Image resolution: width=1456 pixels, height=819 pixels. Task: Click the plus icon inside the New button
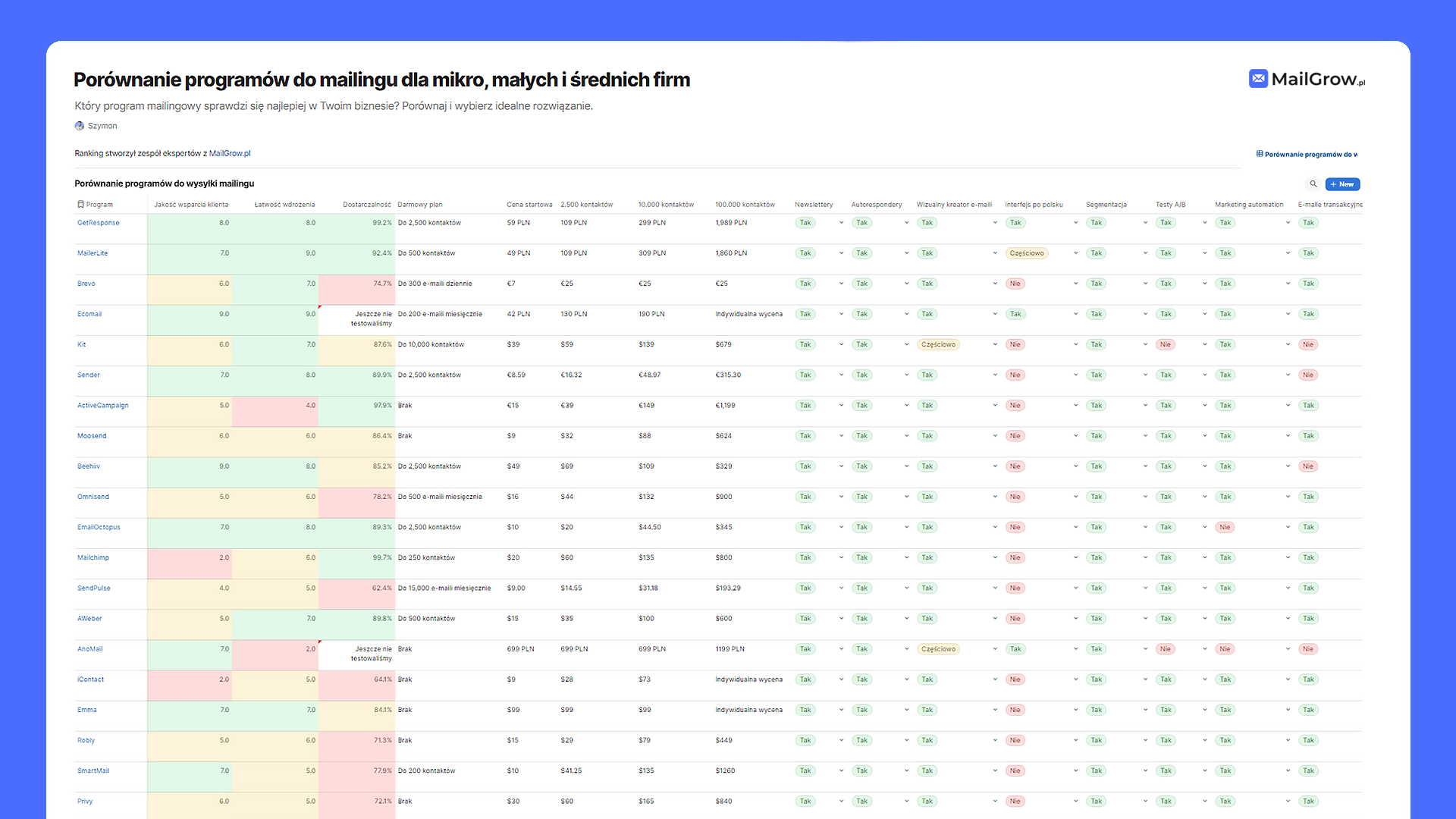pos(1335,184)
